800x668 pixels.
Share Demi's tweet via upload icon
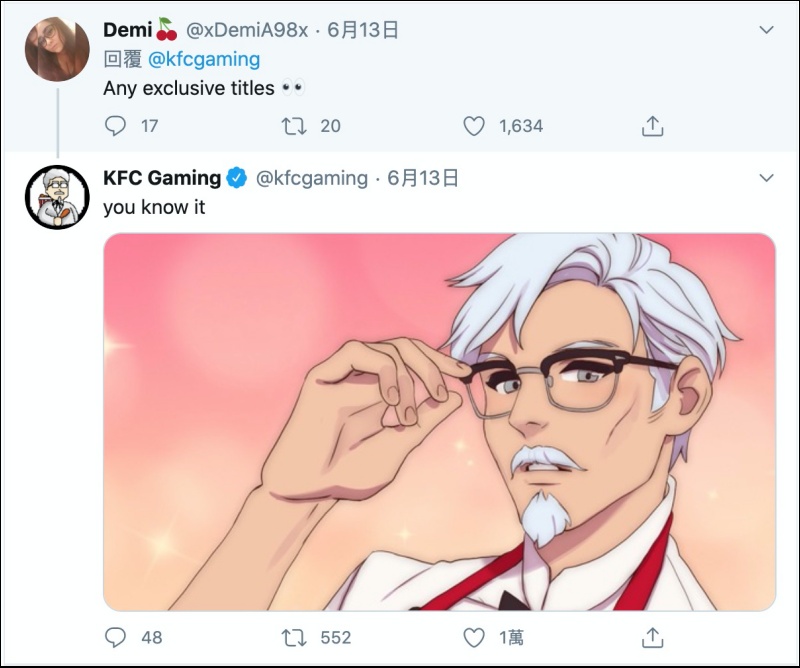[652, 126]
